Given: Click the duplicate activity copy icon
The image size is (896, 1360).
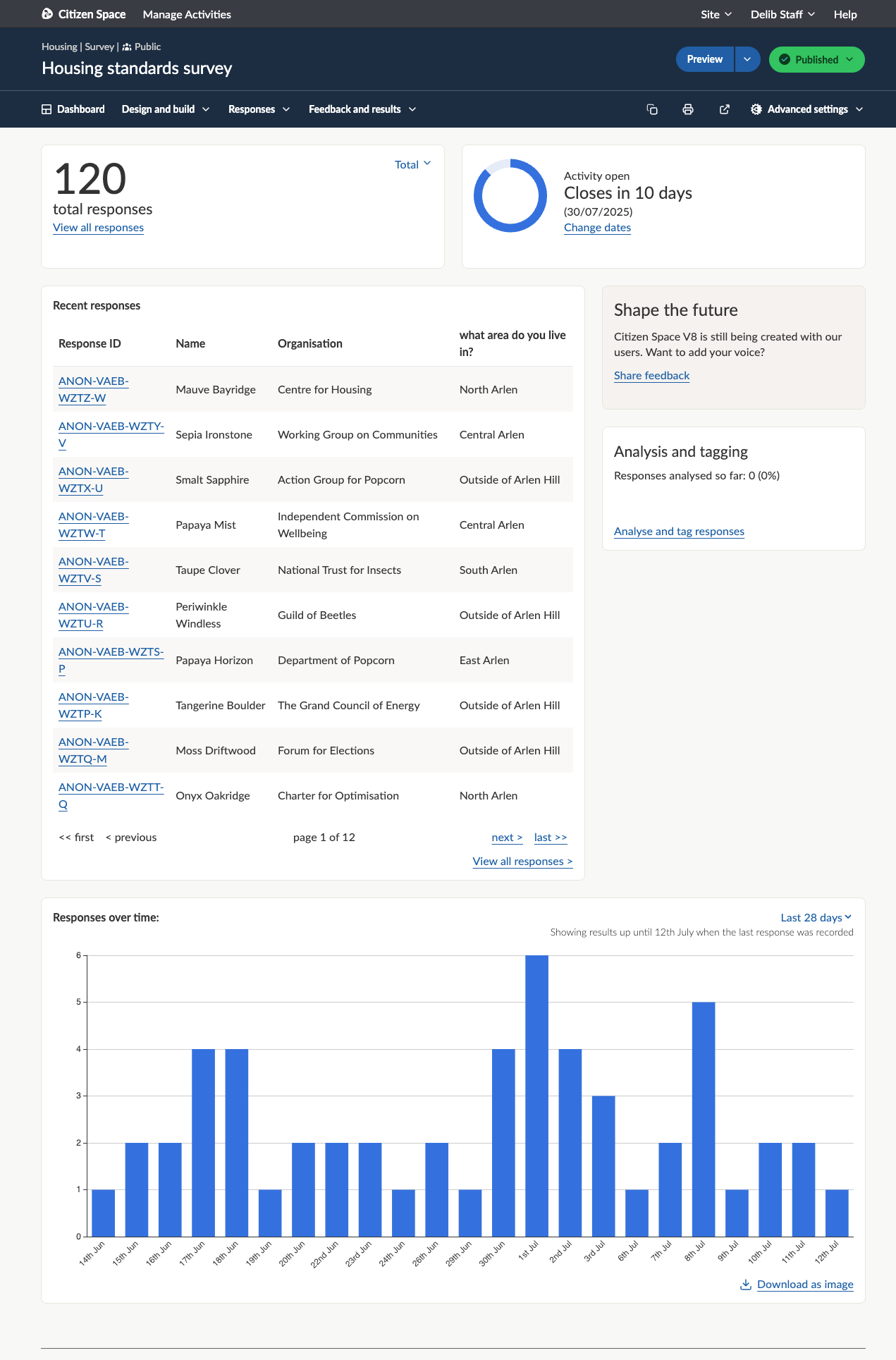Looking at the screenshot, I should point(652,109).
